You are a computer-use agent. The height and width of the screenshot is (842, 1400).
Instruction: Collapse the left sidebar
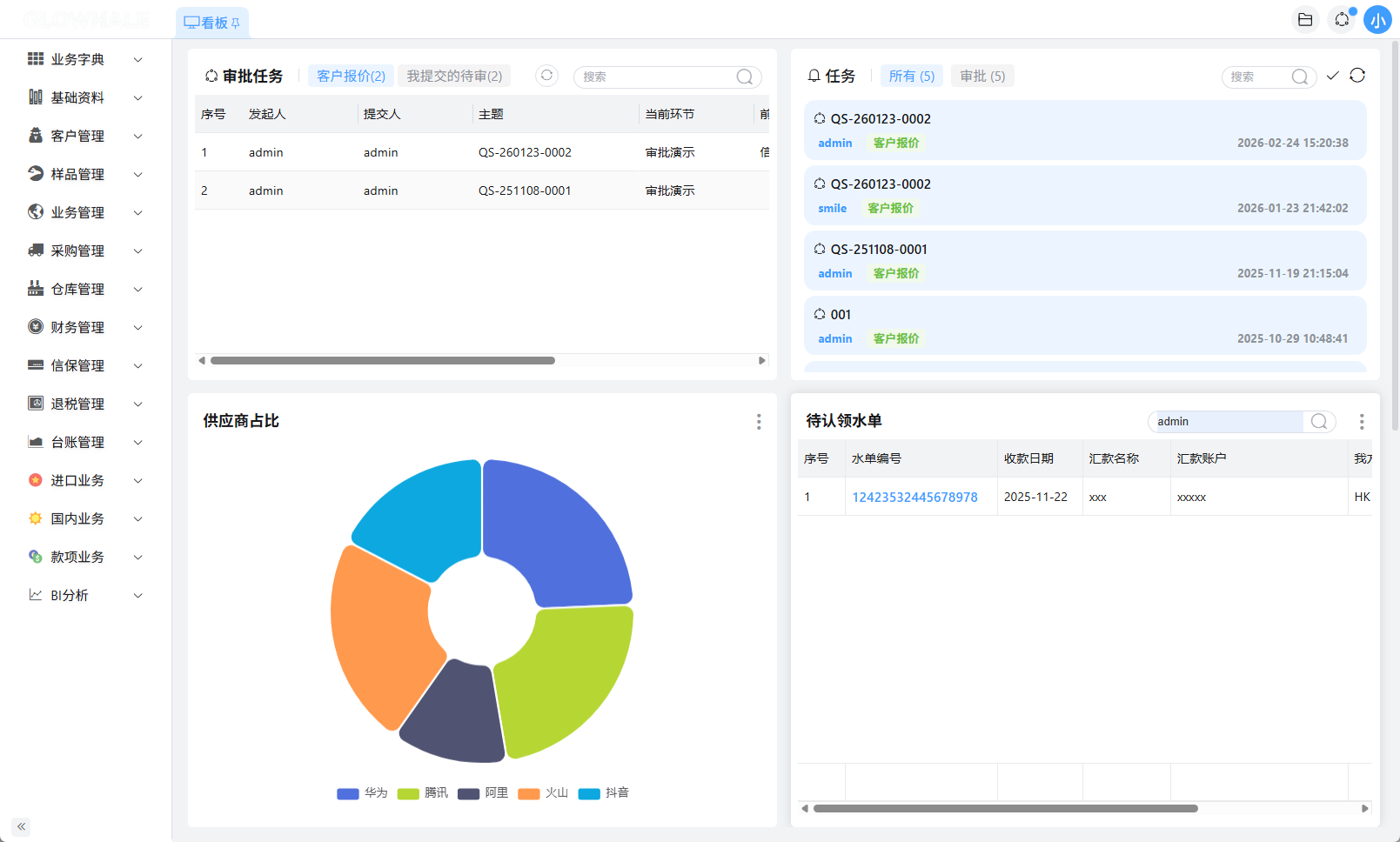point(21,826)
